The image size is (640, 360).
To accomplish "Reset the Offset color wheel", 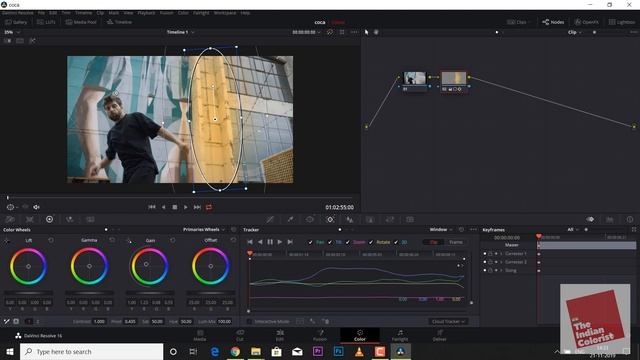I will [x=233, y=240].
